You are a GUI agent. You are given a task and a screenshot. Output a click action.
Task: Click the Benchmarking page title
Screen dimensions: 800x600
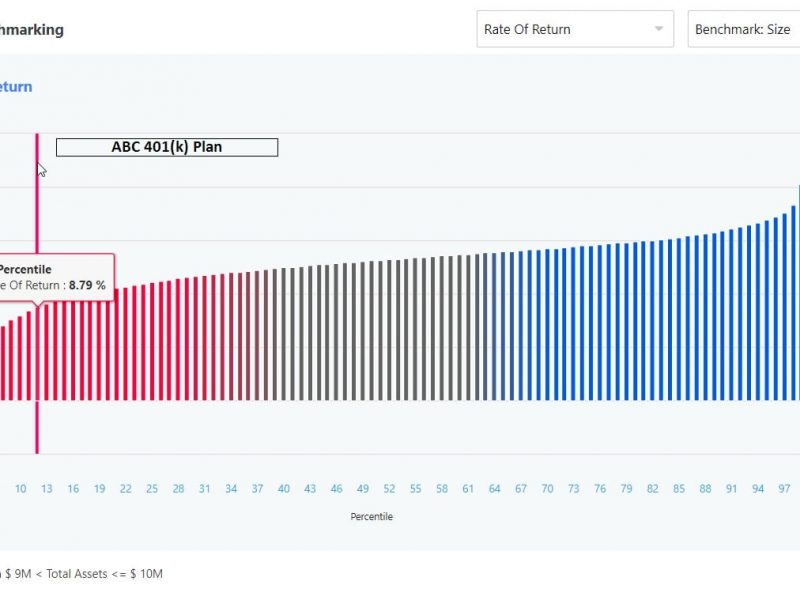click(x=32, y=30)
